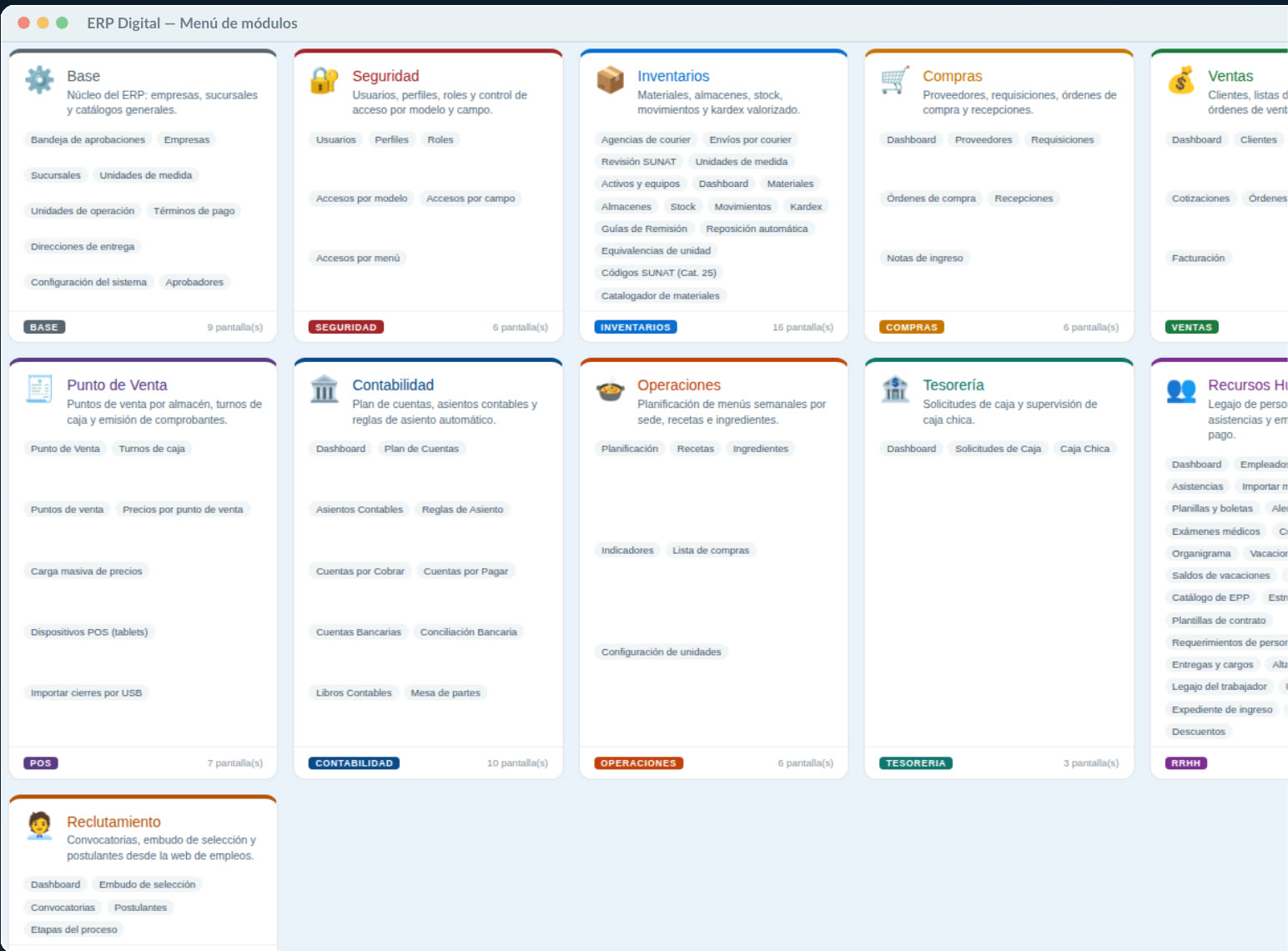Image resolution: width=1288 pixels, height=951 pixels.
Task: Select Accesos por modelo chip
Action: (x=362, y=199)
